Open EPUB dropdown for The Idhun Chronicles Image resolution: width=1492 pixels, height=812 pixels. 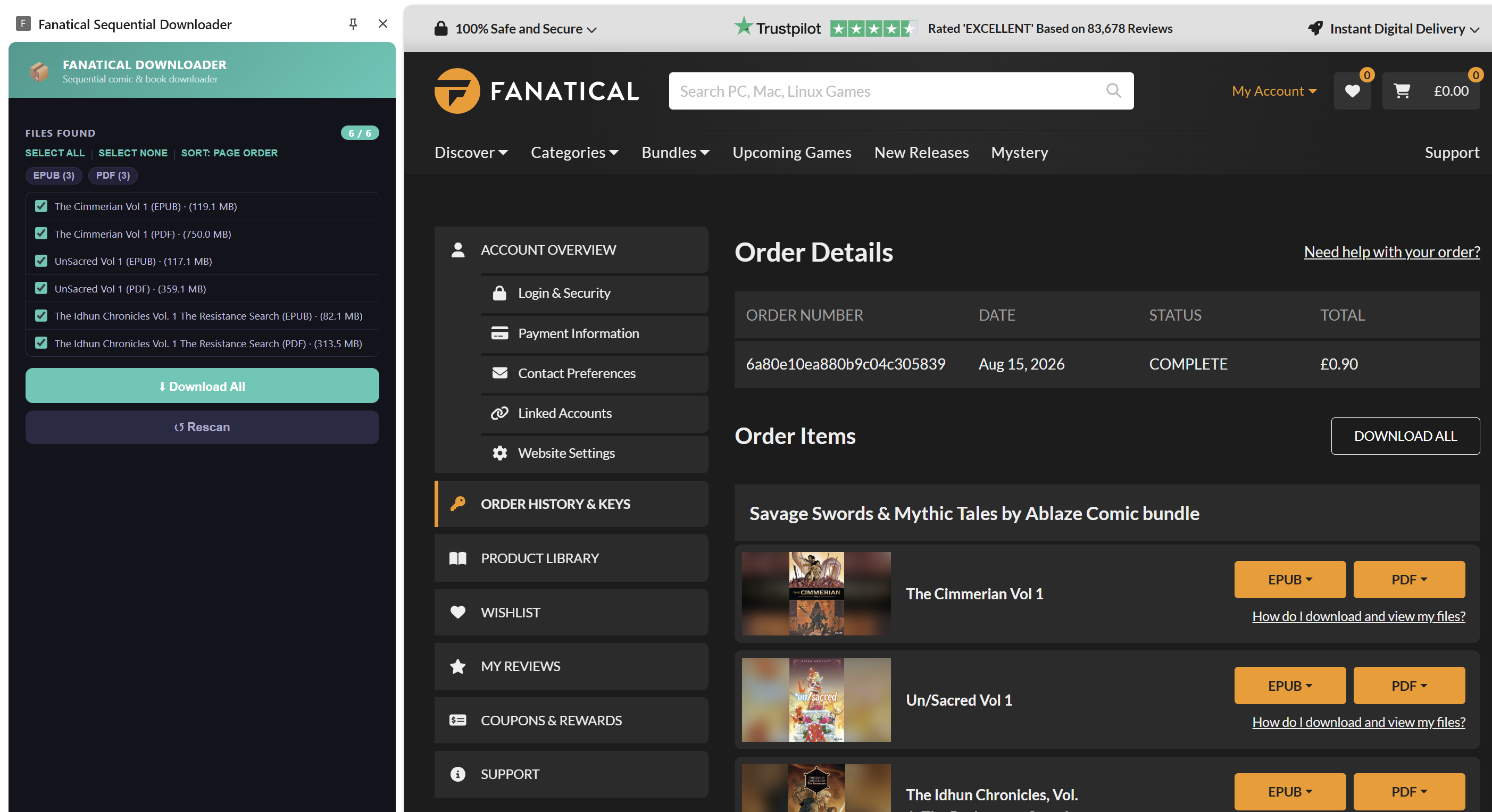pos(1290,792)
